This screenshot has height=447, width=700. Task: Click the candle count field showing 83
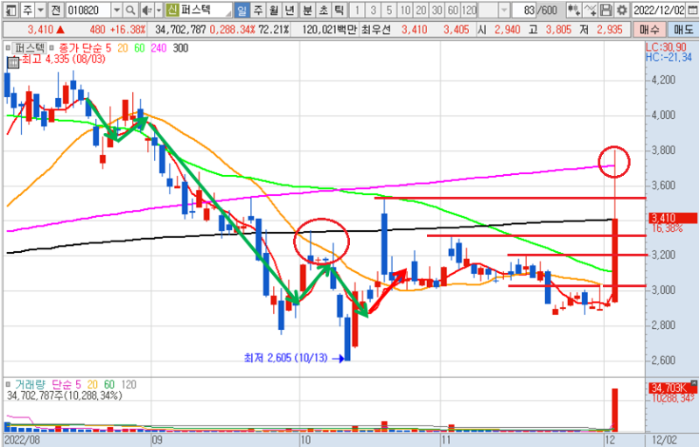point(524,10)
